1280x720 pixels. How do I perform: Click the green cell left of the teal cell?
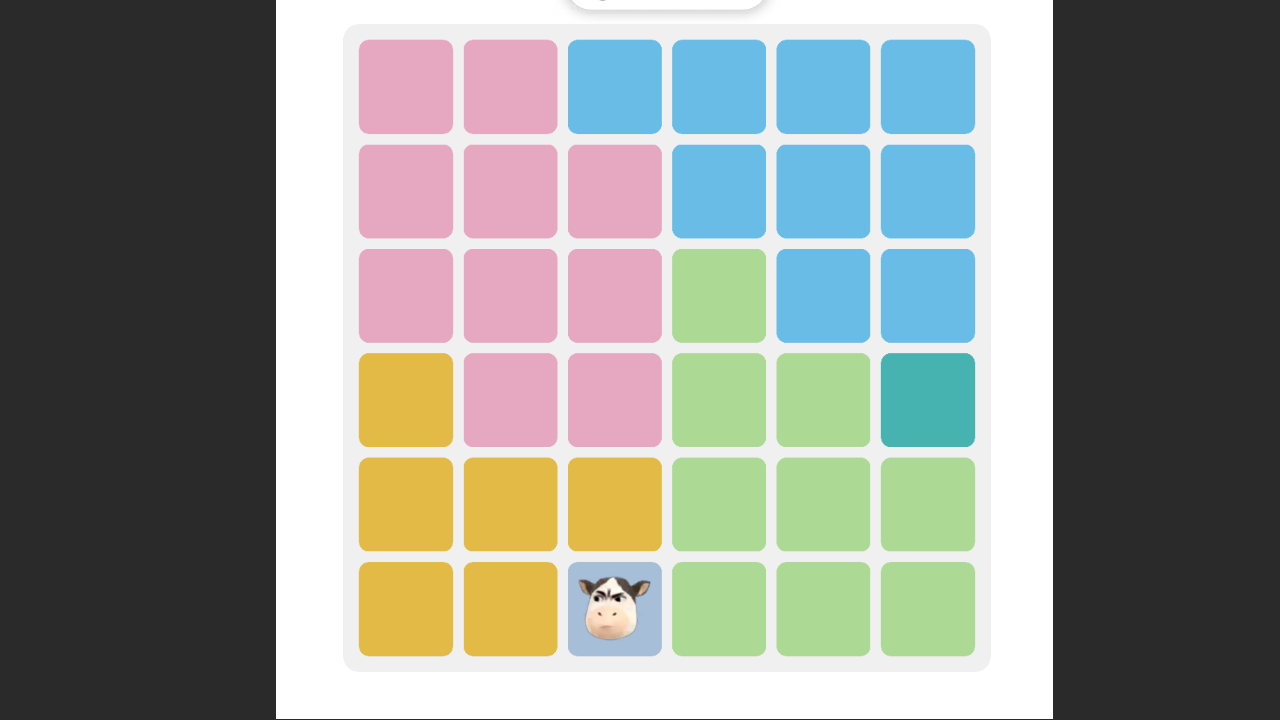[823, 400]
